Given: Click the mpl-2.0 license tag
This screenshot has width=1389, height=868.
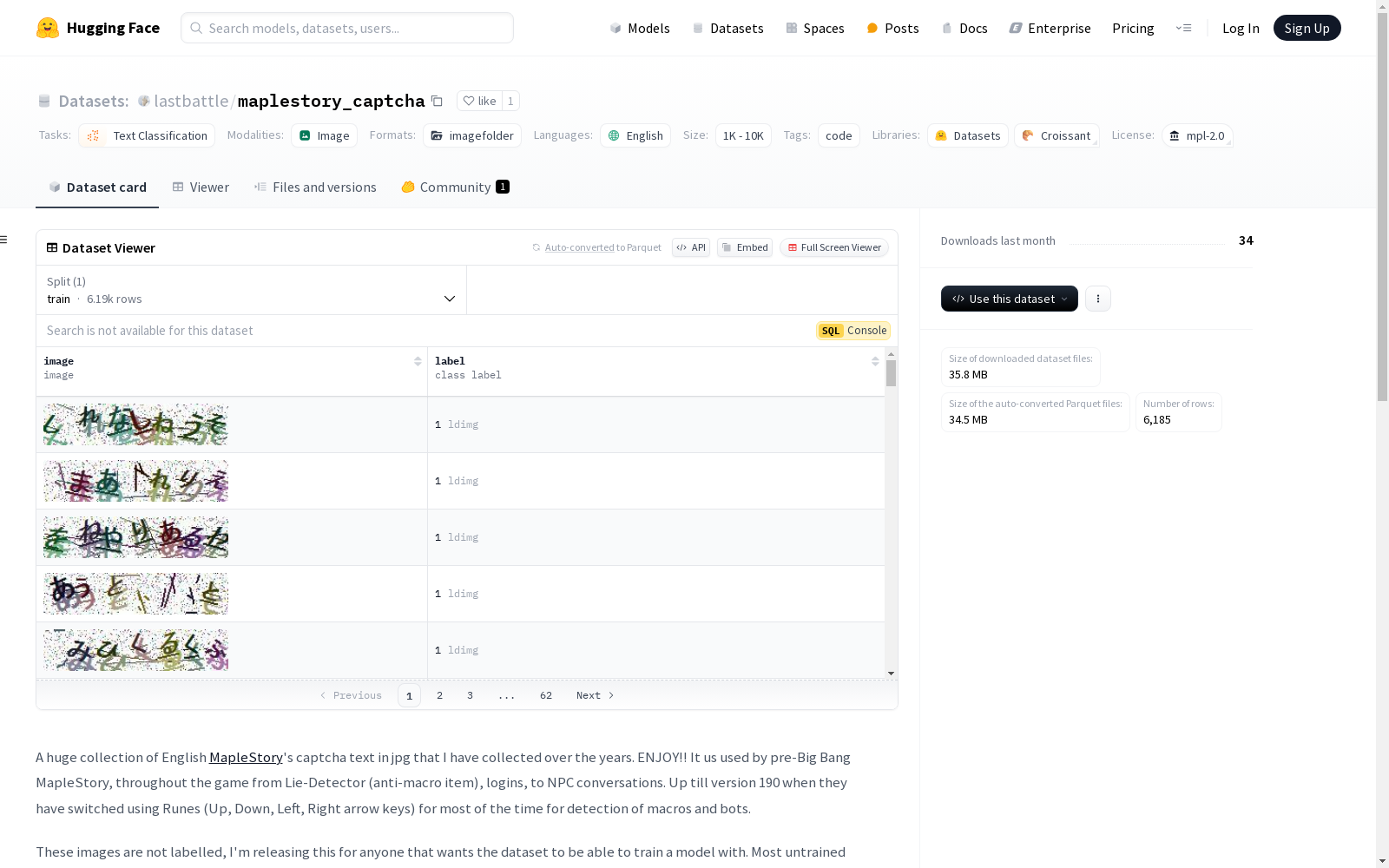Looking at the screenshot, I should (1197, 135).
